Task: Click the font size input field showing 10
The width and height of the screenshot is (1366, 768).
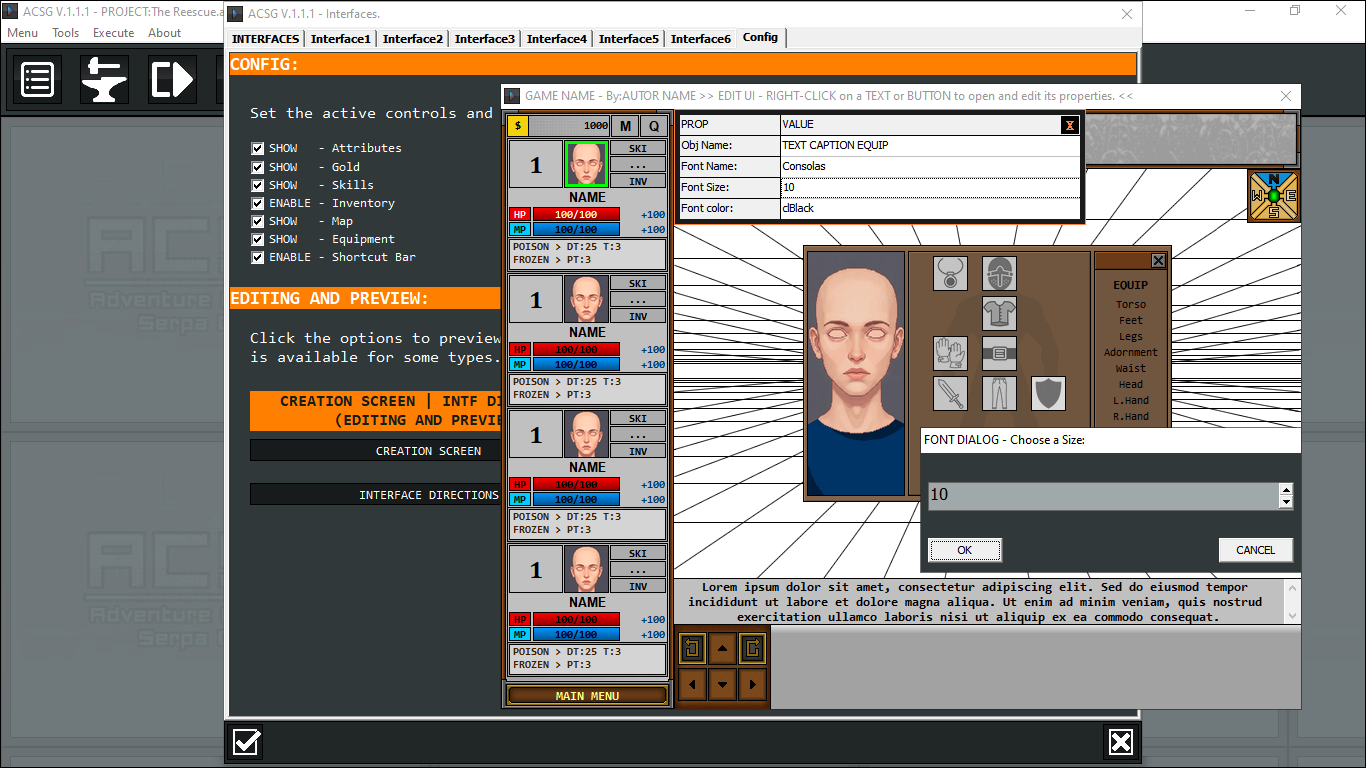Action: coord(1104,496)
